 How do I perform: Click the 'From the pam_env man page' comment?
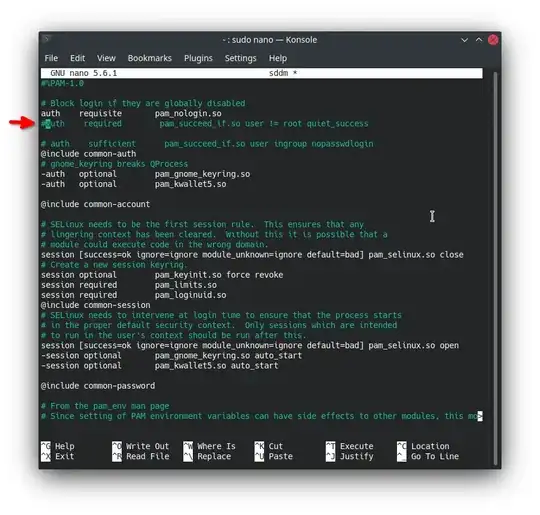tap(105, 406)
